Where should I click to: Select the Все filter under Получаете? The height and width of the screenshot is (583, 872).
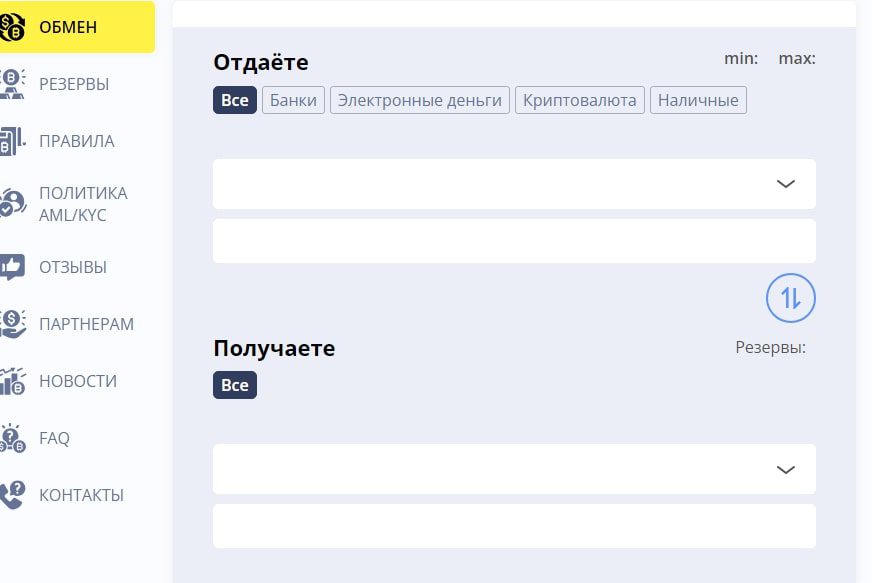point(235,385)
